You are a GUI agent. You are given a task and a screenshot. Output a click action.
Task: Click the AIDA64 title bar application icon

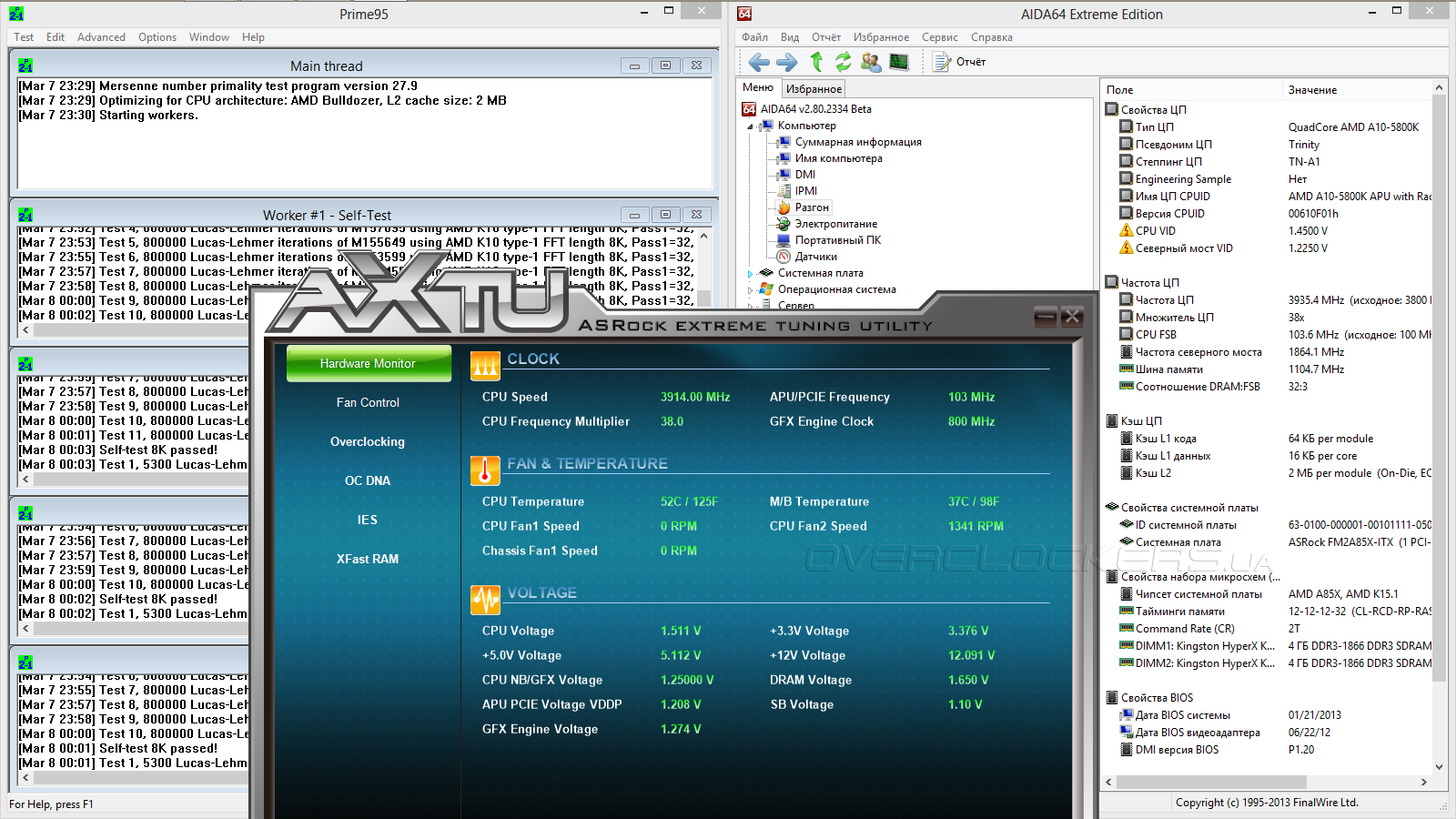[744, 14]
